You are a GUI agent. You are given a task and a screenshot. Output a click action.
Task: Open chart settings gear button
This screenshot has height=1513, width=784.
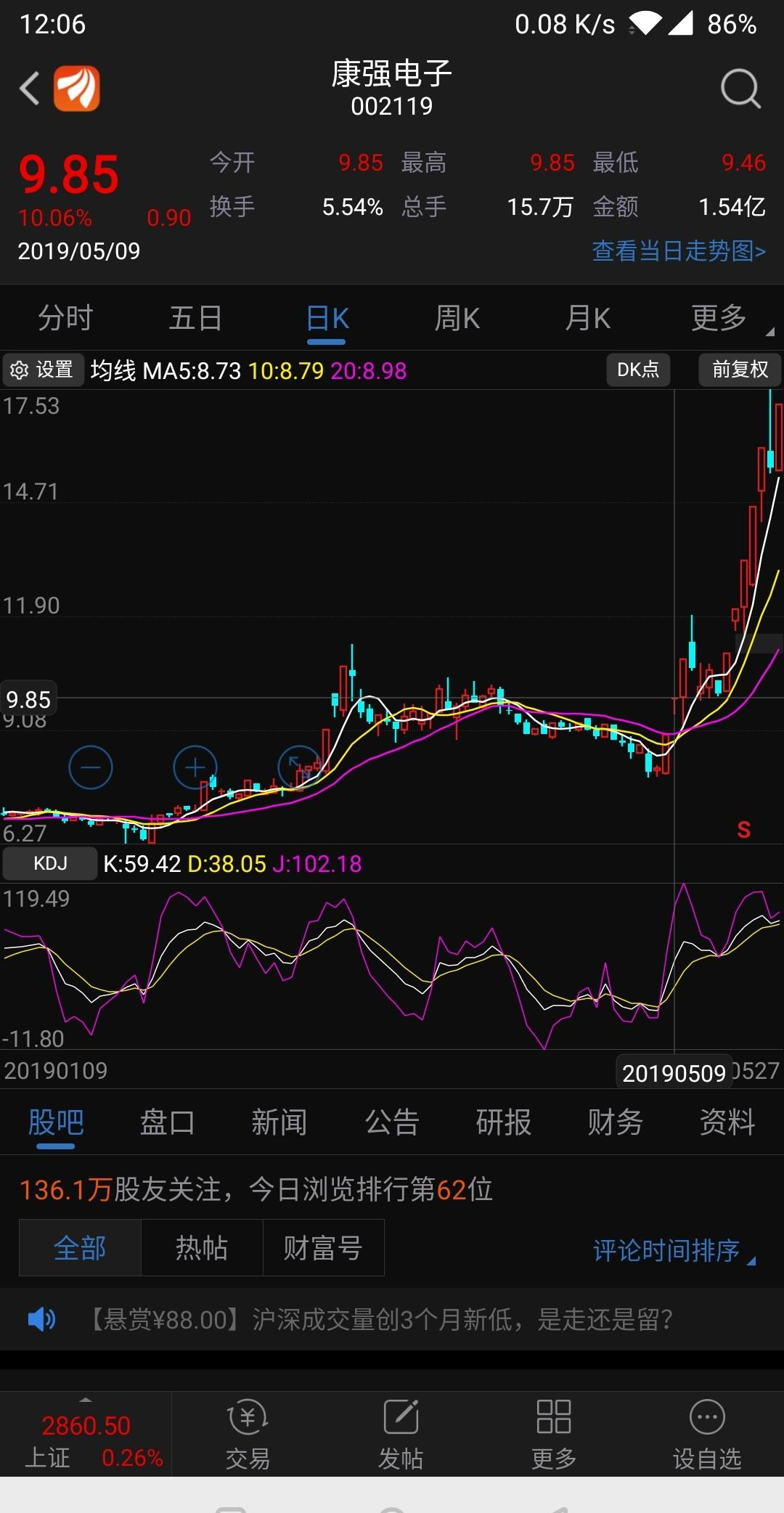pyautogui.click(x=43, y=370)
